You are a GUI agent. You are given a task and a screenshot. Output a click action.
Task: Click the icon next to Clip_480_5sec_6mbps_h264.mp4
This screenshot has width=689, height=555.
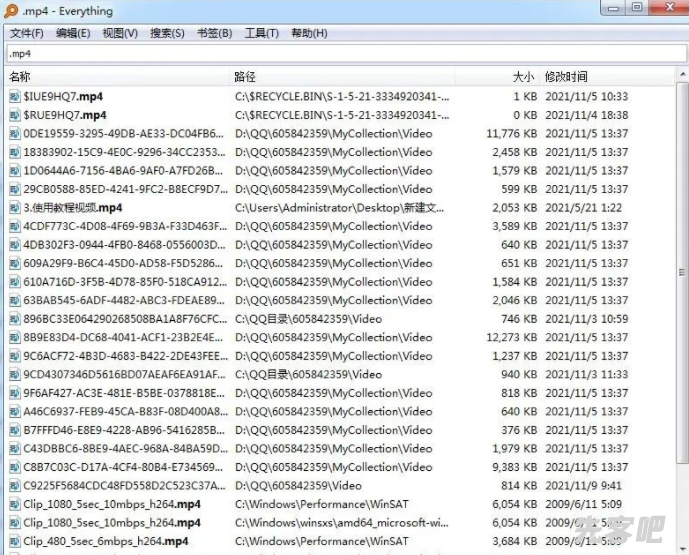click(15, 541)
